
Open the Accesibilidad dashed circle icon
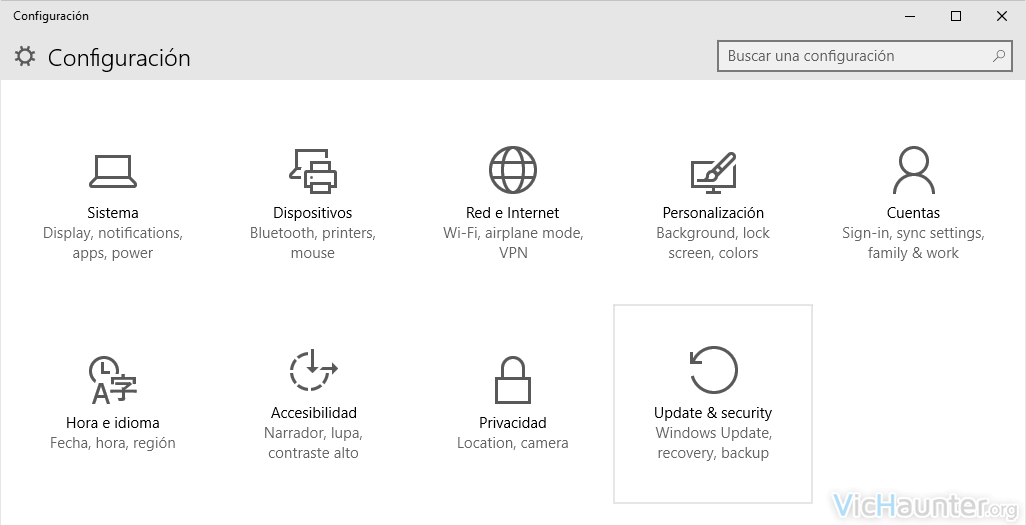[x=313, y=371]
